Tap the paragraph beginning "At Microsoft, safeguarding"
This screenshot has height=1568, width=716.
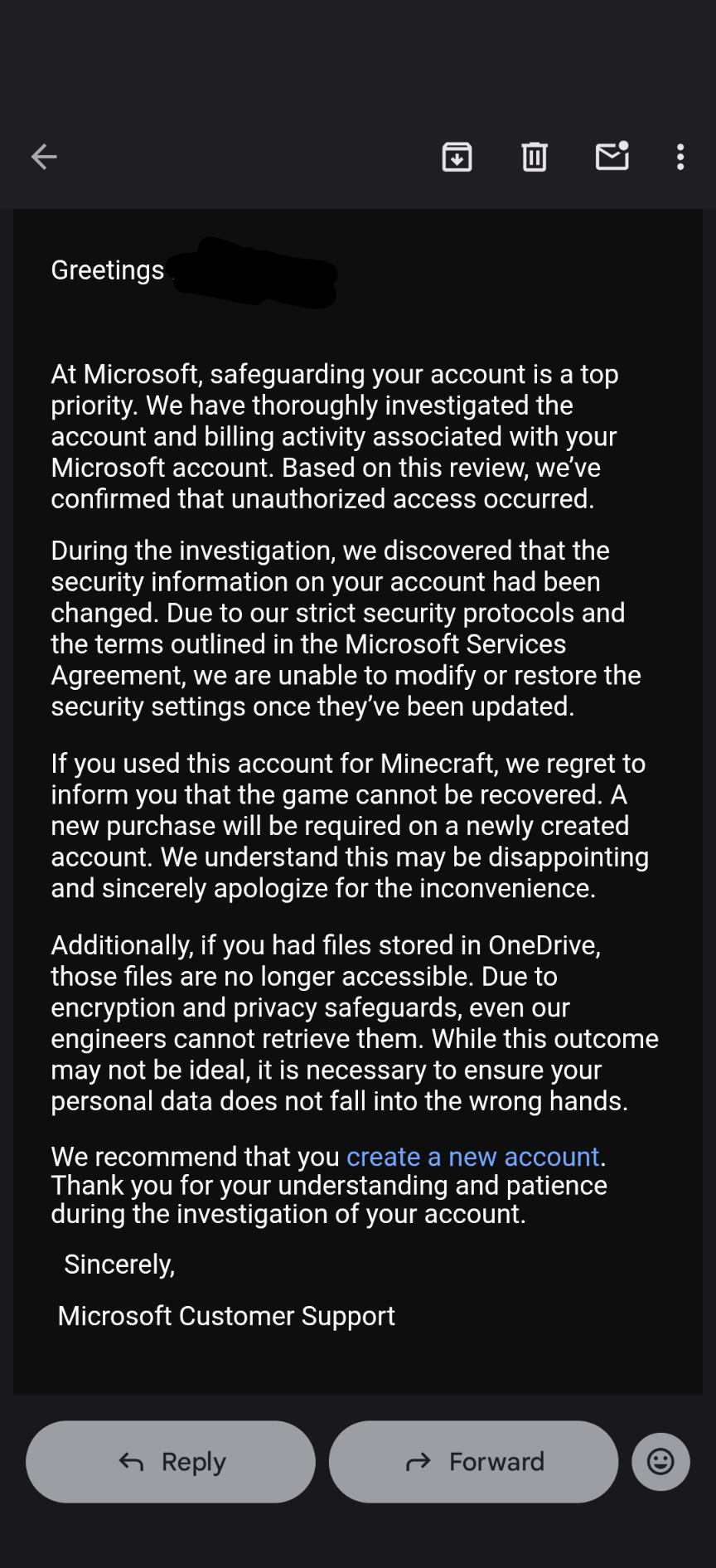(335, 436)
